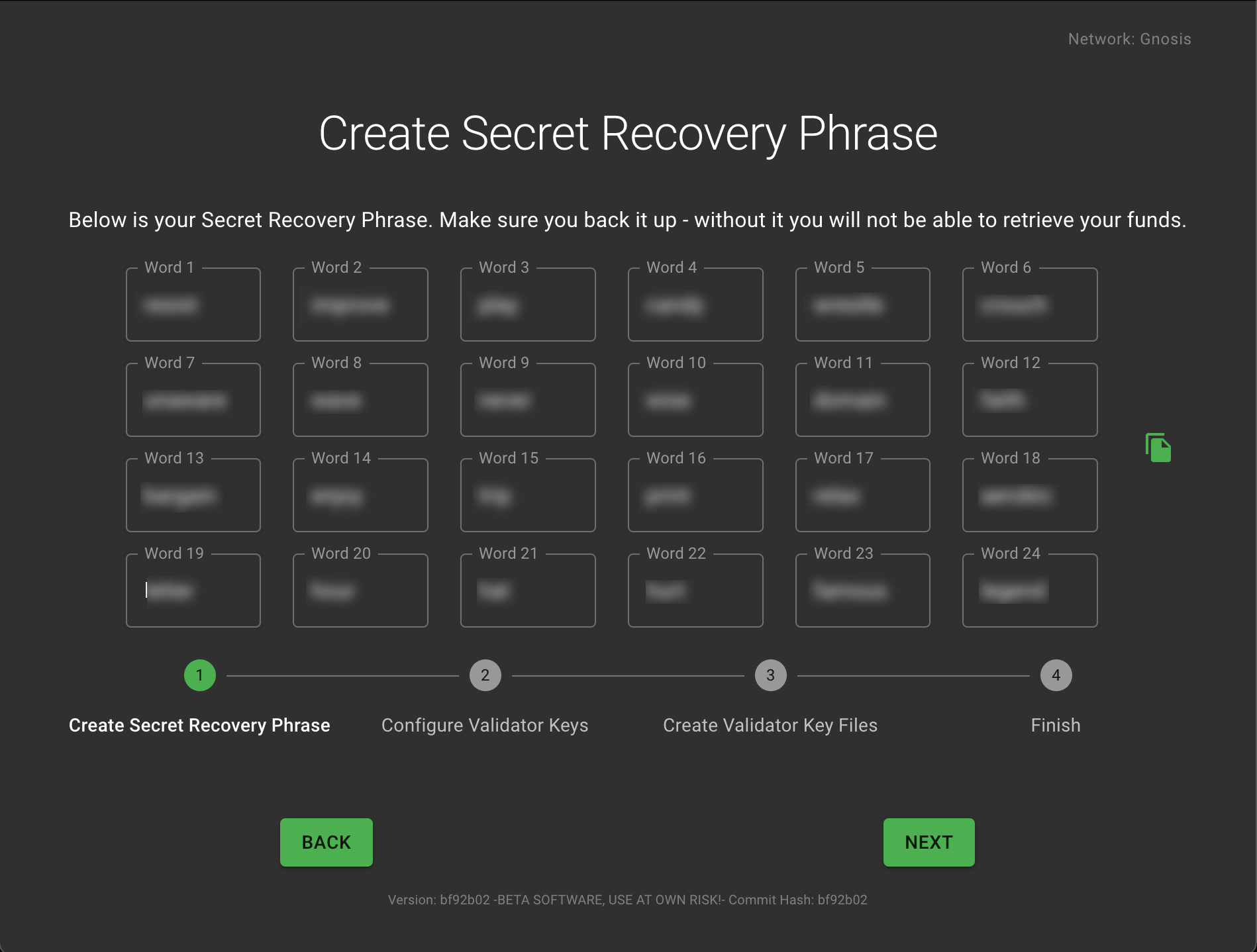
Task: Click the Configure Validator Keys step label
Action: pyautogui.click(x=485, y=726)
